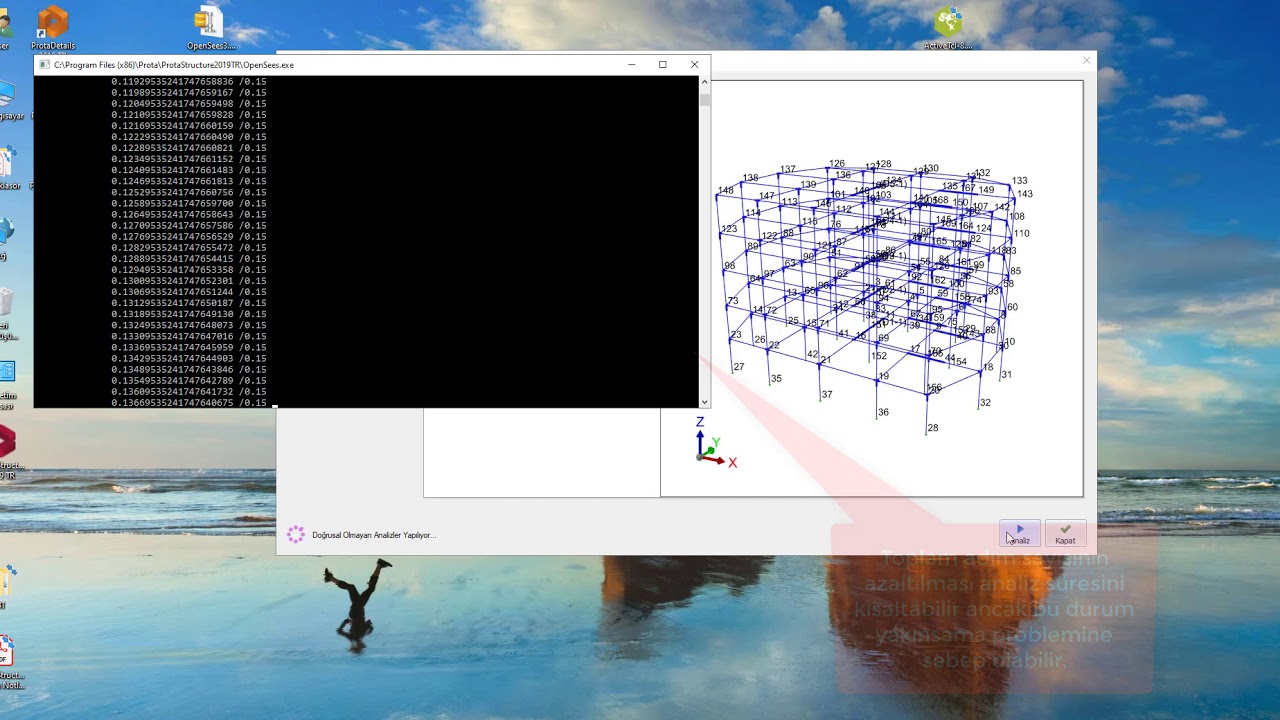The image size is (1280, 720).
Task: Click node label 28 in the 3D model
Action: click(x=932, y=428)
